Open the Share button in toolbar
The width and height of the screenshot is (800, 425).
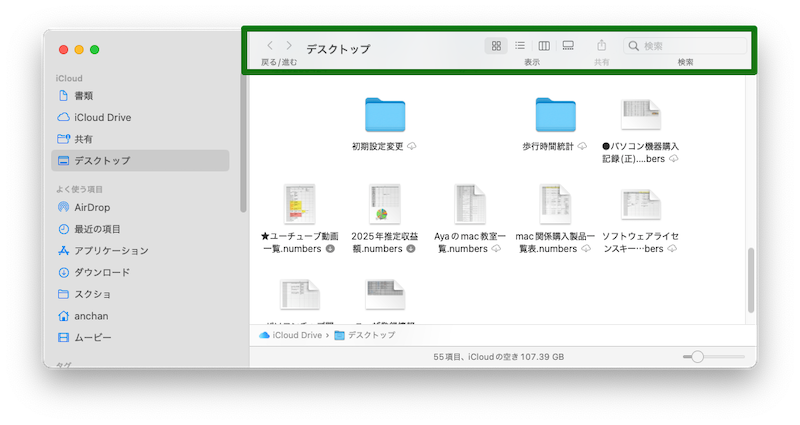click(602, 45)
